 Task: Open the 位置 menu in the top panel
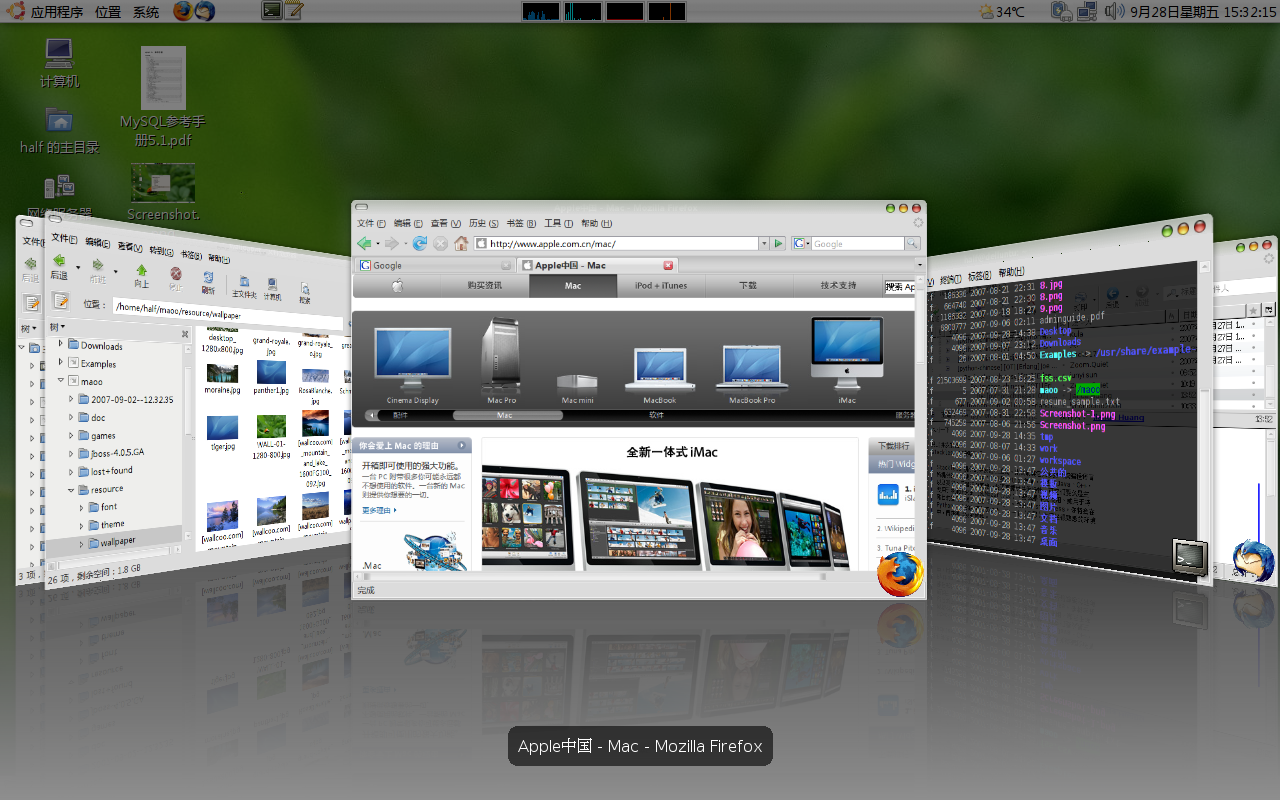coord(108,12)
